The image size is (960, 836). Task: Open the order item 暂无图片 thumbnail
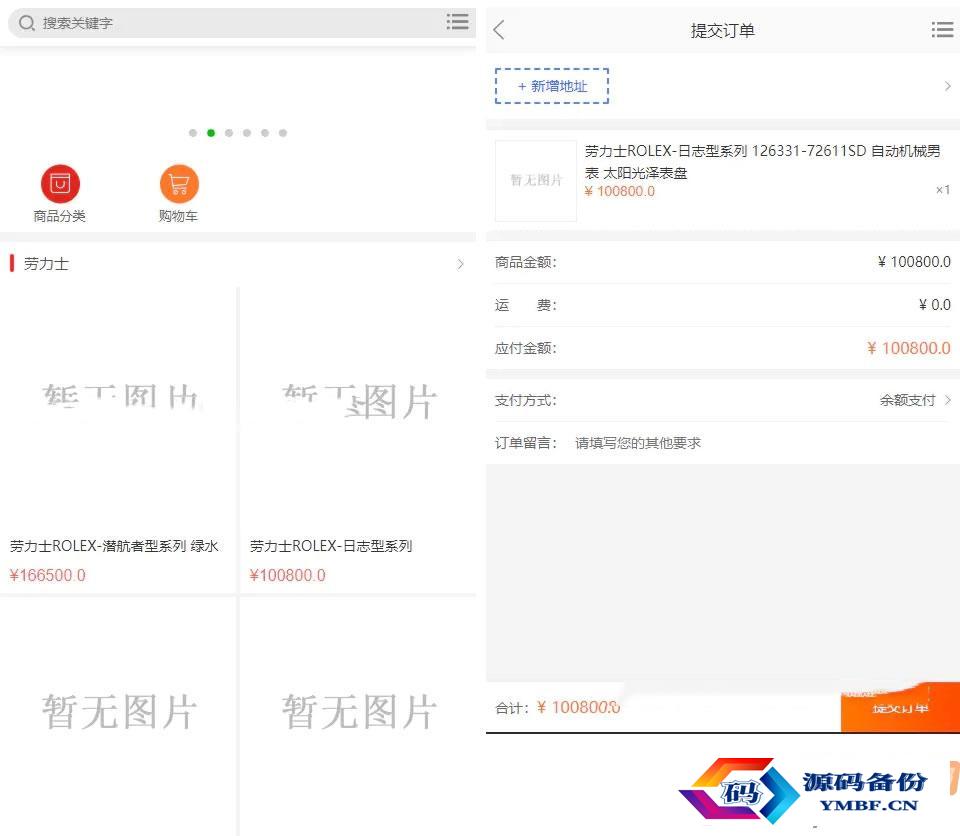pos(536,181)
